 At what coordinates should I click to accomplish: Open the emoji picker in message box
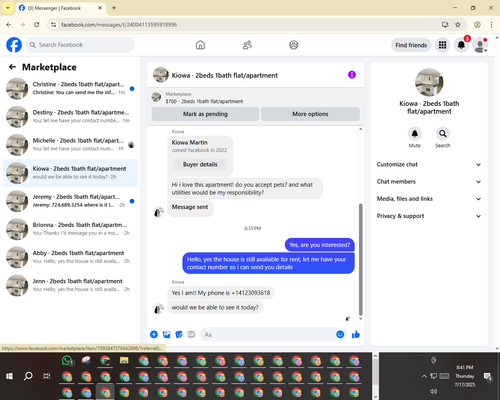[x=340, y=334]
